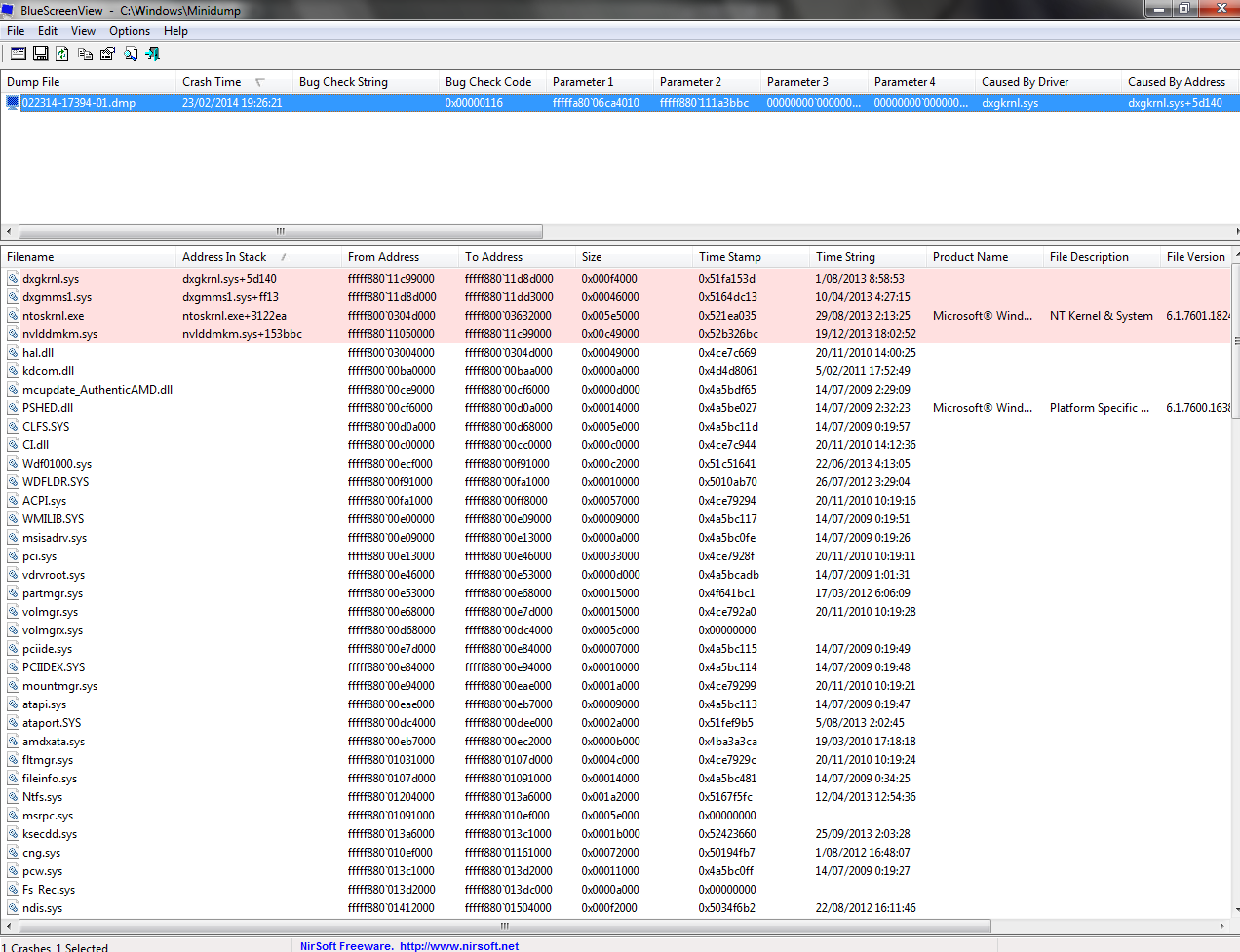Open the Properties toolbar icon
This screenshot has width=1240, height=952.
107,54
